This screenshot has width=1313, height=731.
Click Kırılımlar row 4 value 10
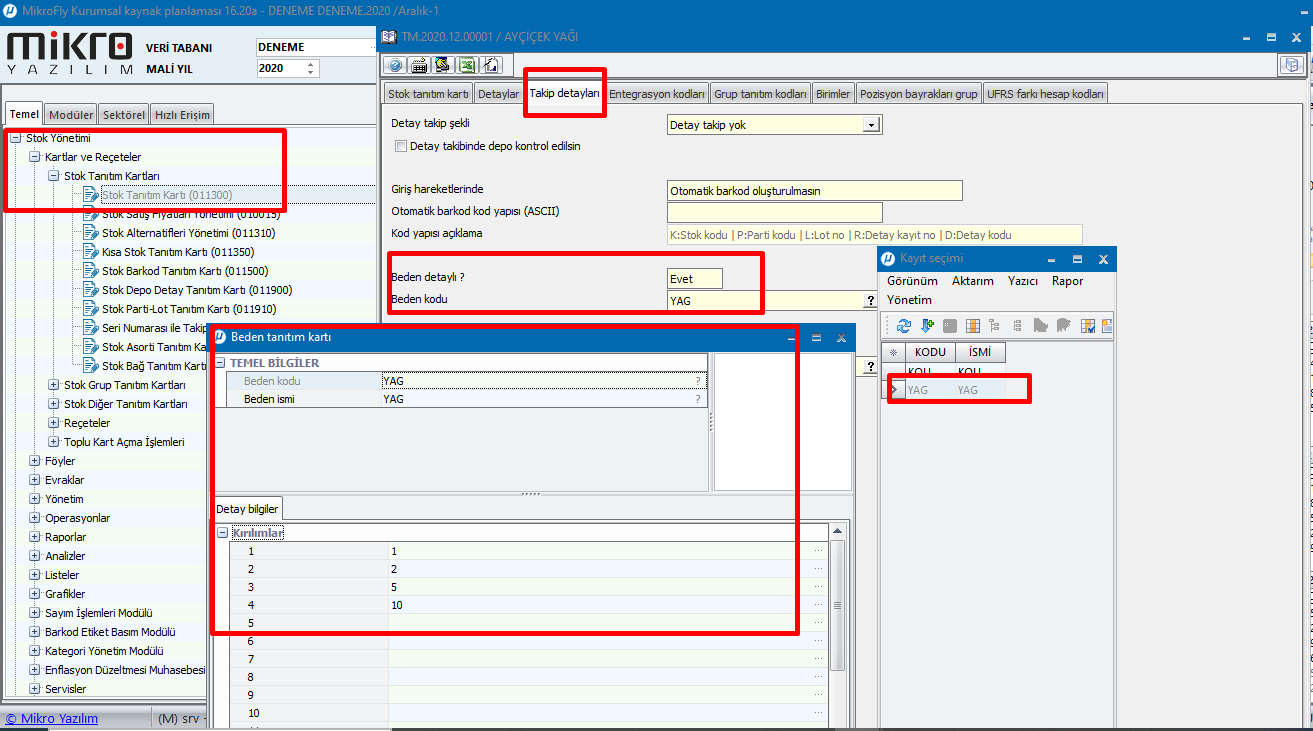[x=608, y=605]
